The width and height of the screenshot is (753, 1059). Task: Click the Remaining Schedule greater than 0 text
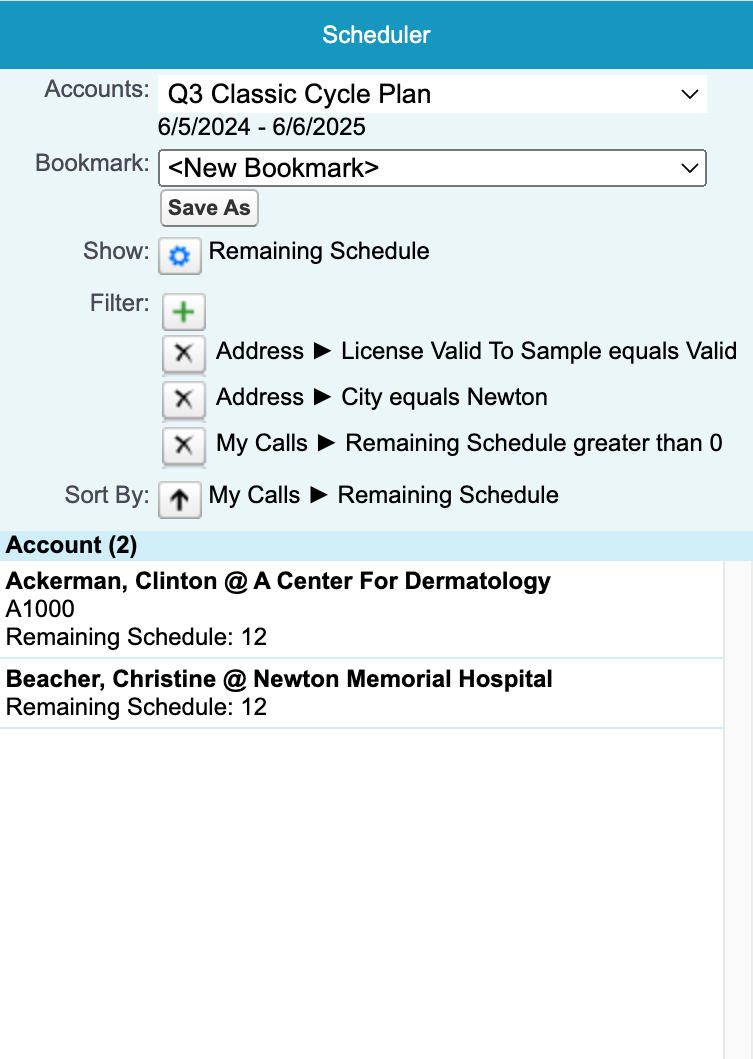pos(469,443)
